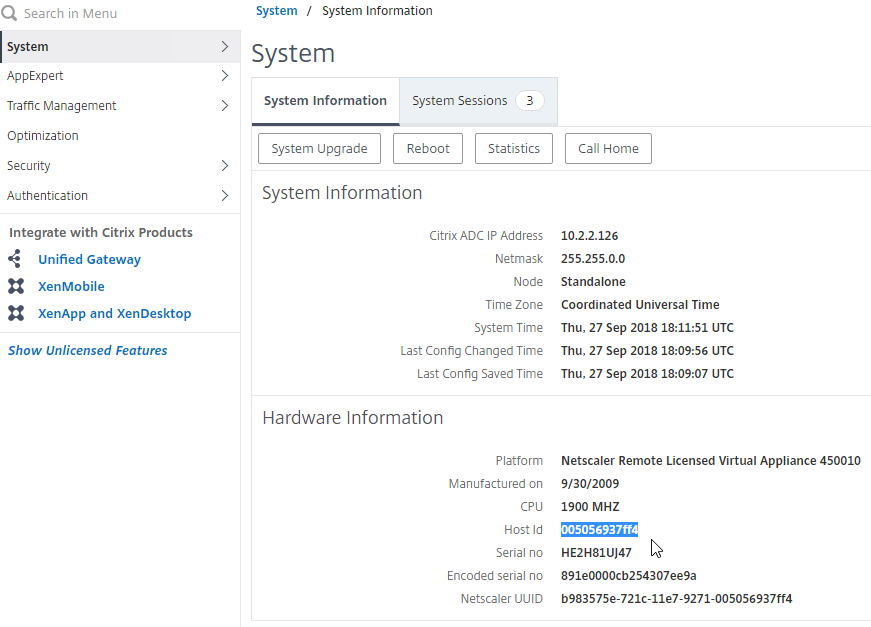Click the Netmask value 255.255.0.0
Viewport: 871px width, 627px height.
(593, 259)
